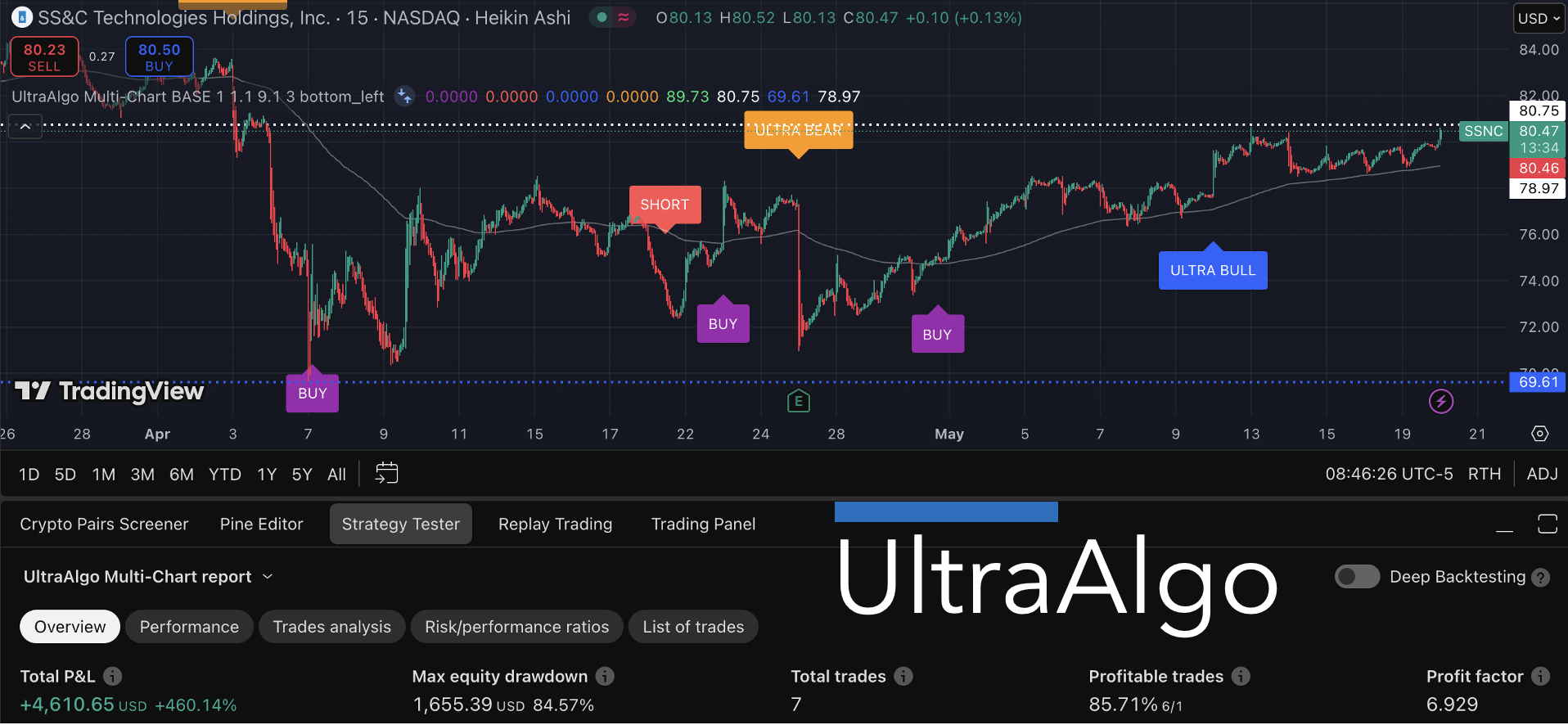This screenshot has width=1568, height=725.
Task: Toggle RTH session mode
Action: tap(1484, 474)
